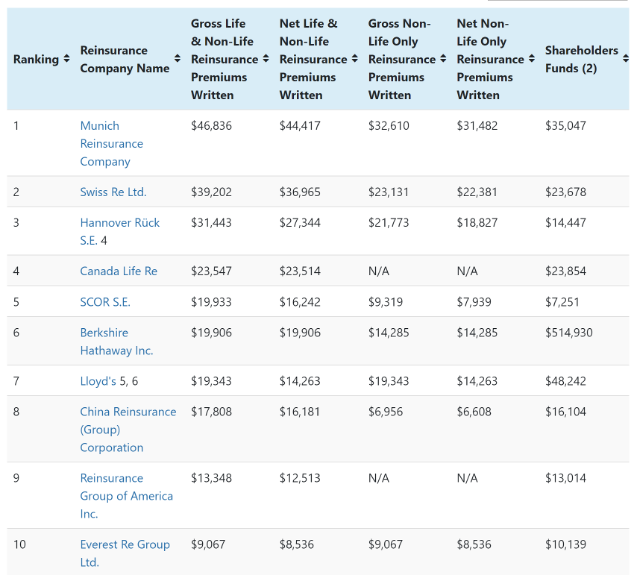The image size is (634, 576).
Task: Sort by Gross Non-Life Only Premiums arrows
Action: click(443, 59)
